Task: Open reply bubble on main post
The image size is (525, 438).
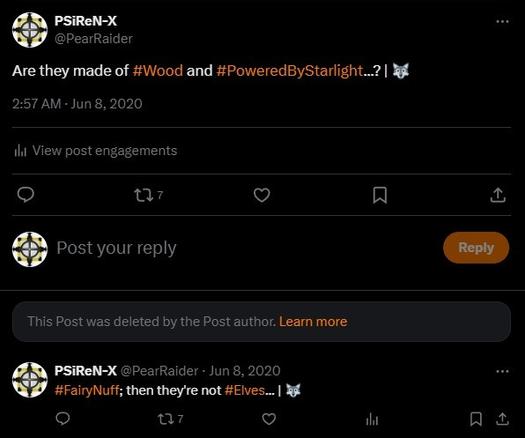Action: [26, 195]
